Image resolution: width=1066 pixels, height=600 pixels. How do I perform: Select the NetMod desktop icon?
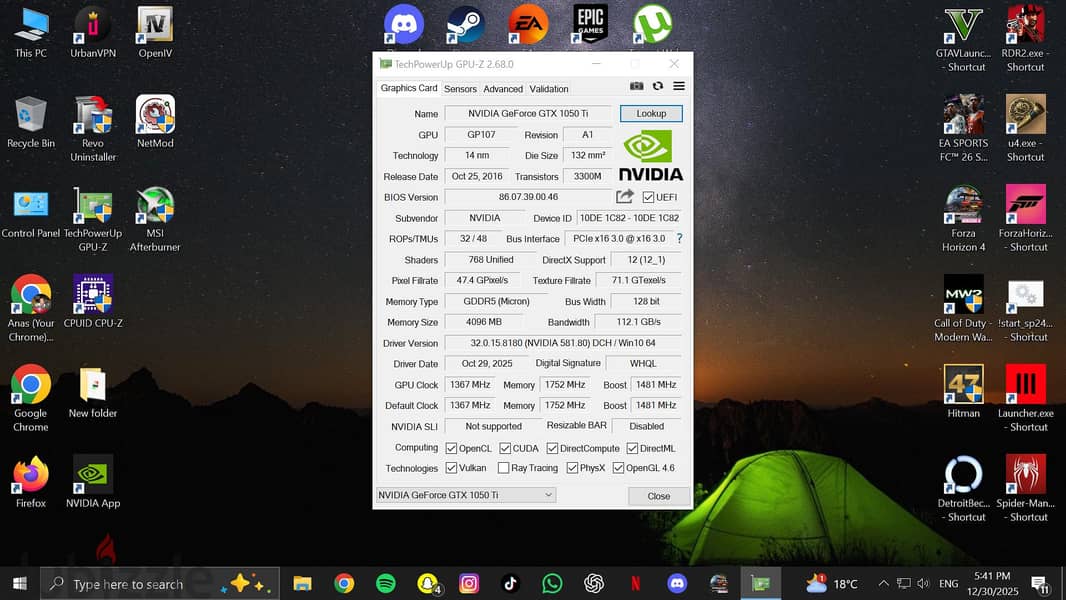coord(155,122)
